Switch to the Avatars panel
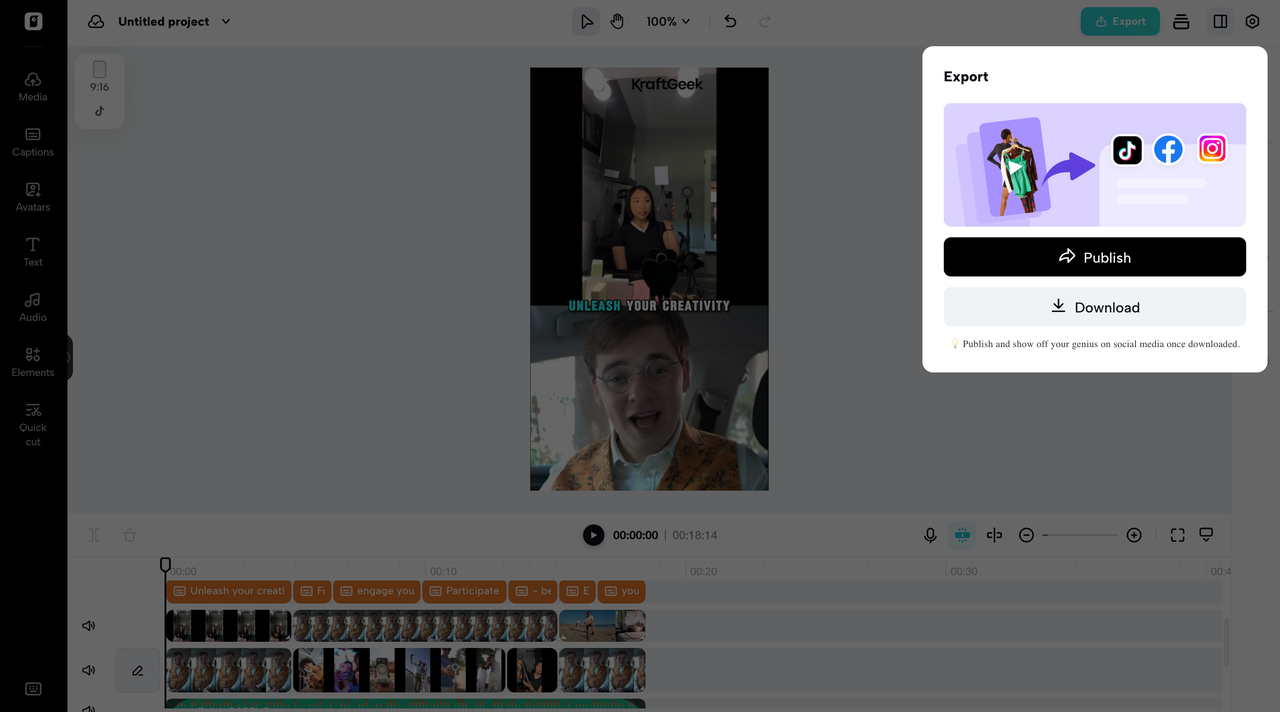 33,198
